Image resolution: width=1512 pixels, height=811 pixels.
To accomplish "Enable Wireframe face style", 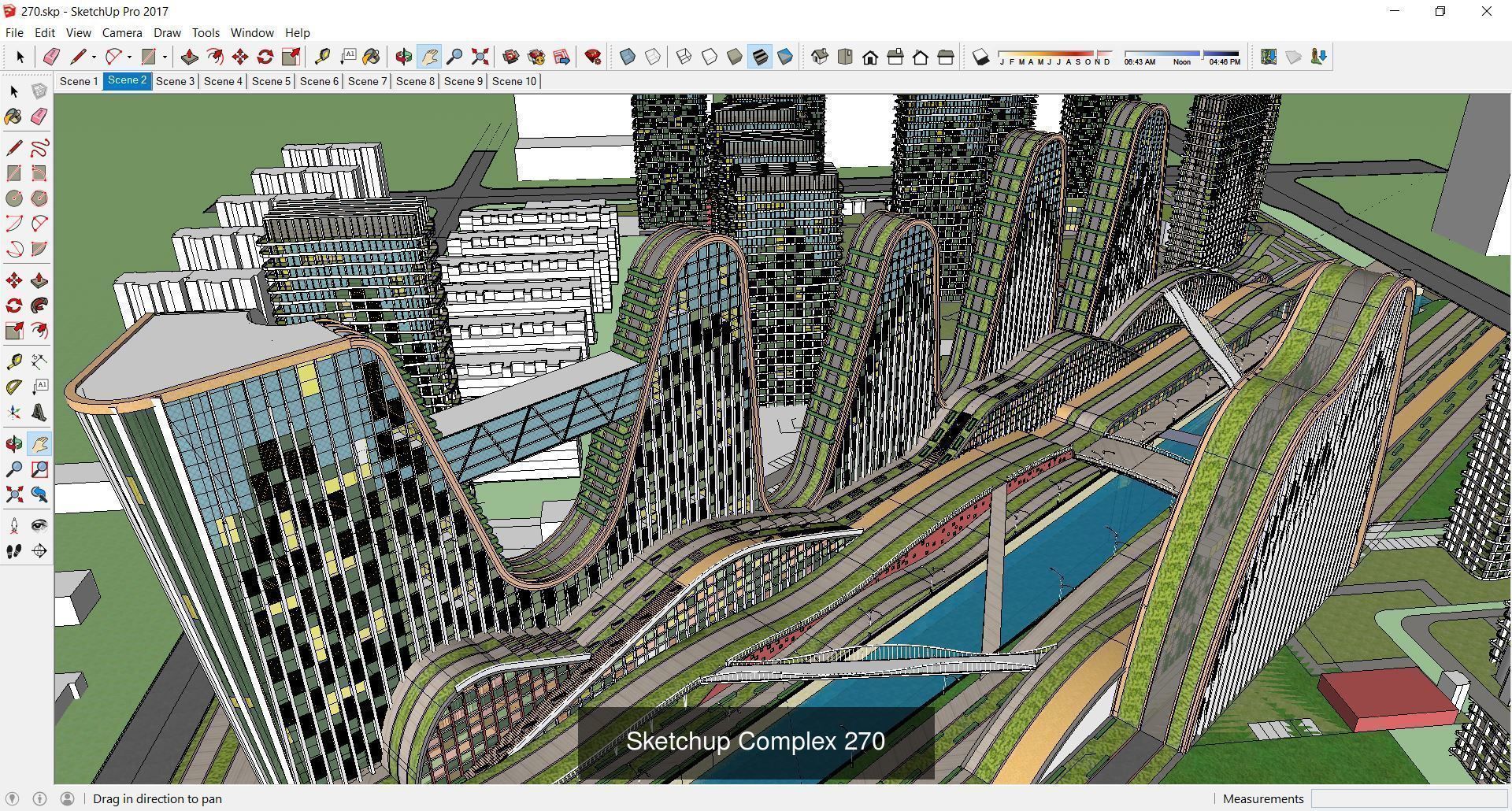I will click(684, 57).
